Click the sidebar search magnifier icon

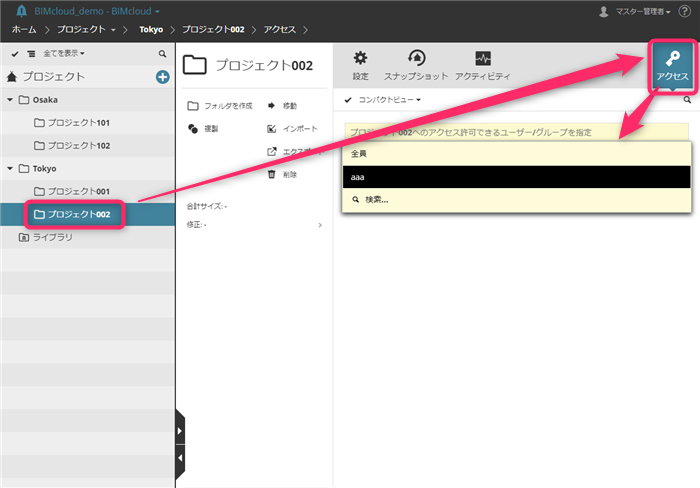click(162, 54)
